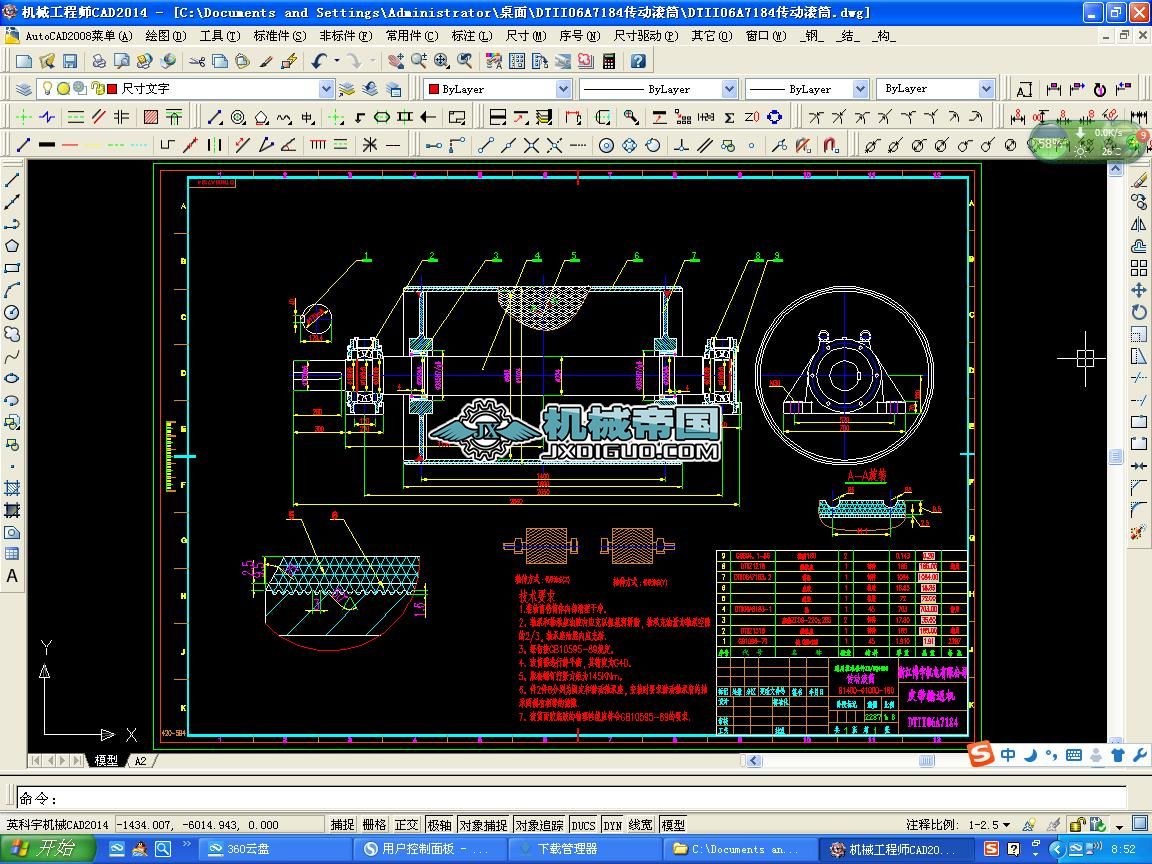The width and height of the screenshot is (1152, 864).
Task: Open the 标准件(S) menu
Action: coord(279,35)
